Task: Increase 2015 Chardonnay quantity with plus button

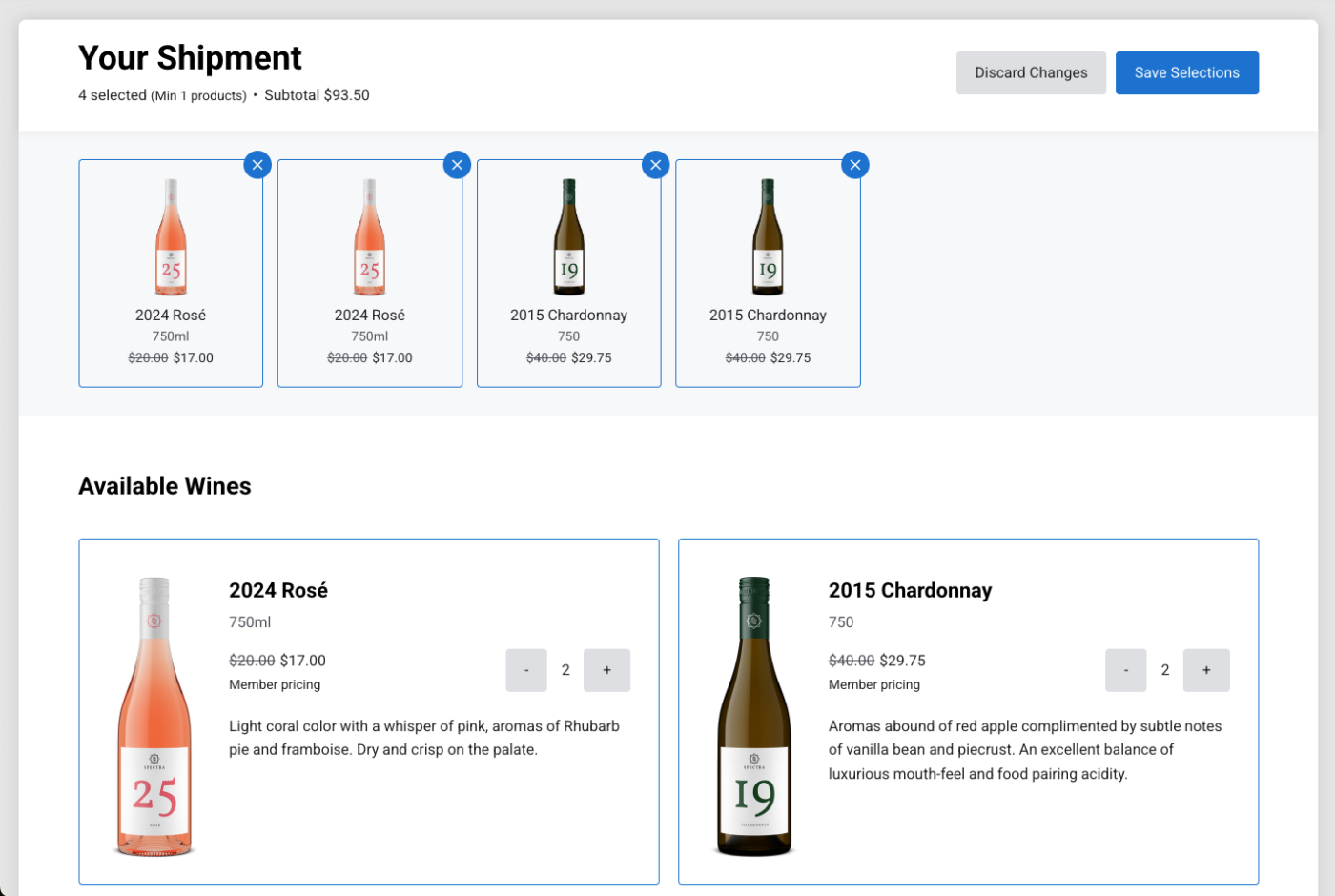Action: [1206, 670]
